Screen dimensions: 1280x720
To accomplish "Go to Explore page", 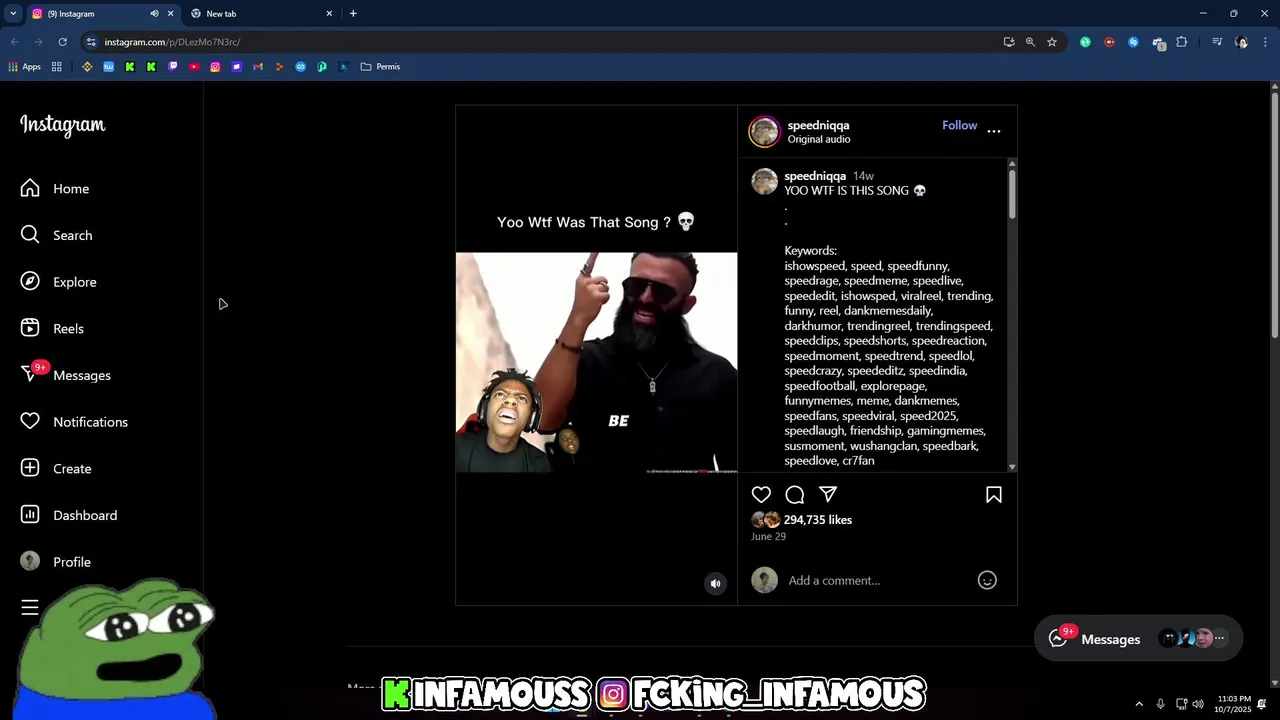I will 60,282.
